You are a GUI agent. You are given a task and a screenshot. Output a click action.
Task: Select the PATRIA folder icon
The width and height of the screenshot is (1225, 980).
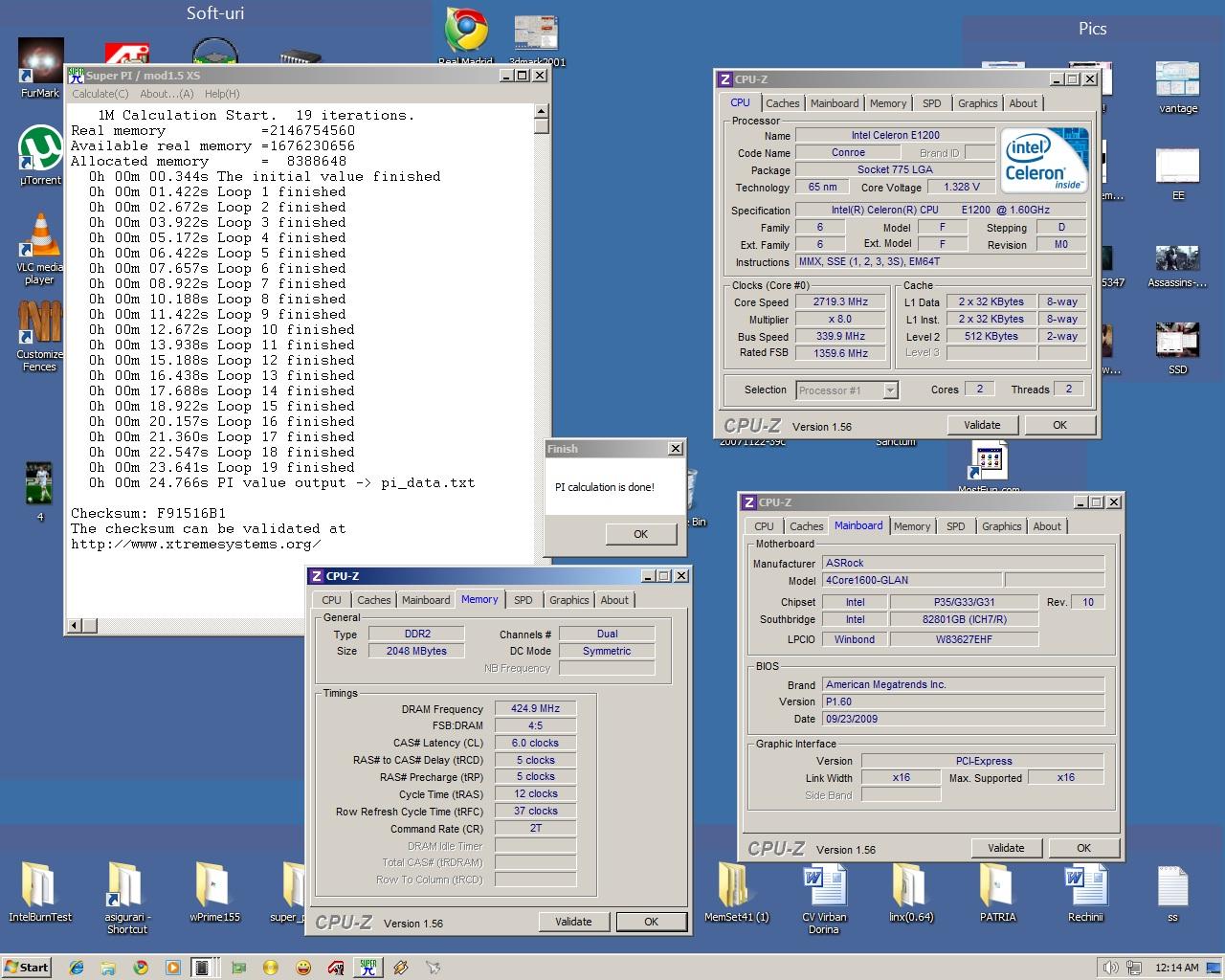click(x=997, y=891)
